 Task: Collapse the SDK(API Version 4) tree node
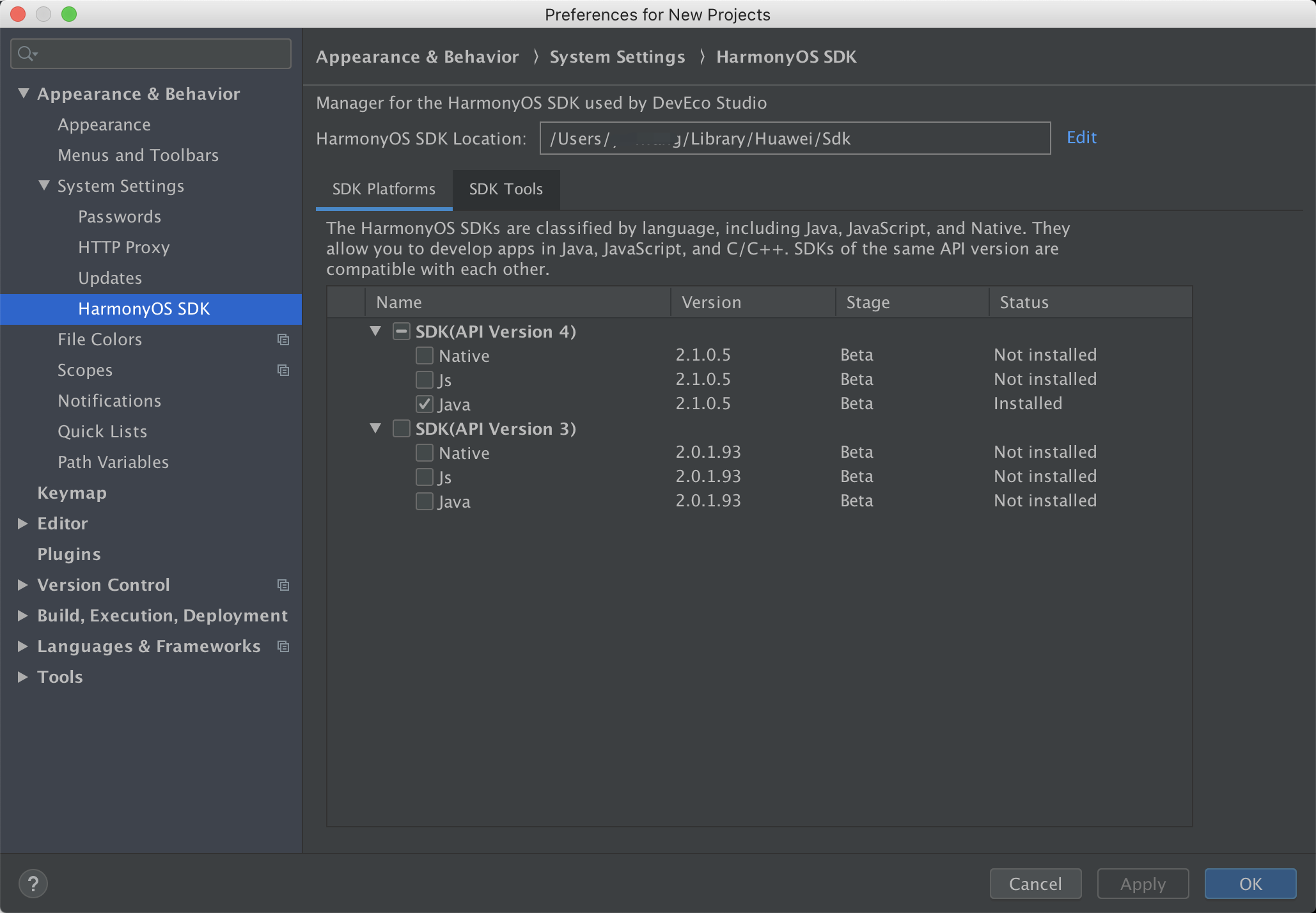pyautogui.click(x=375, y=331)
